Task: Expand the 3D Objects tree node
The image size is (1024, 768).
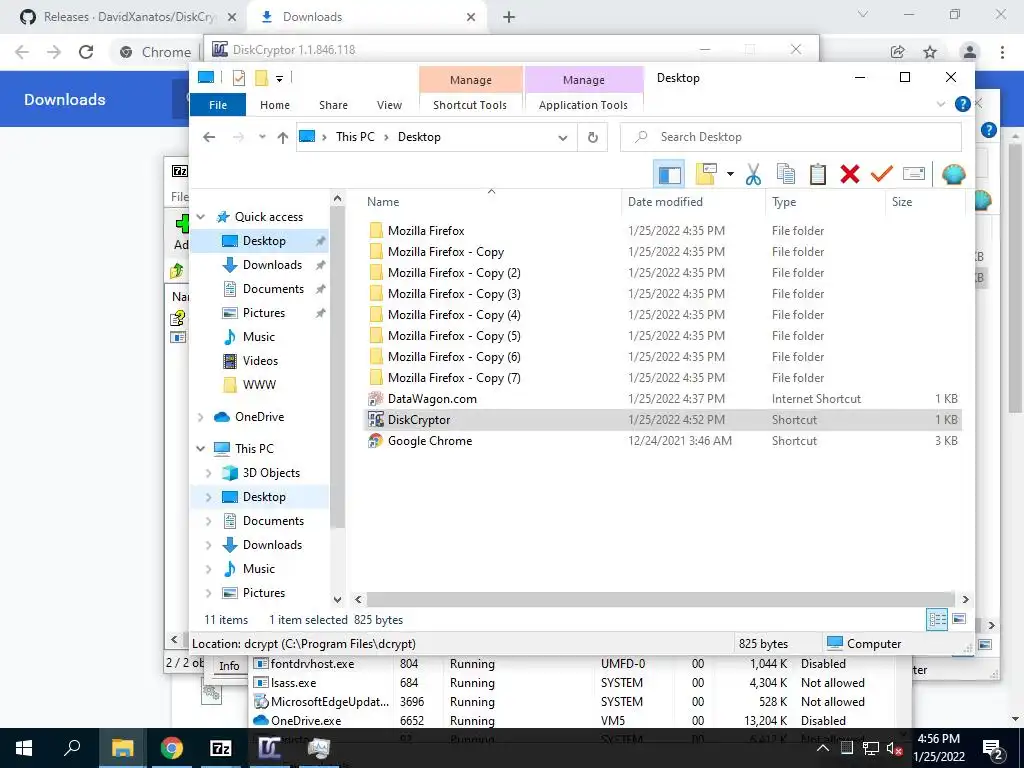Action: [209, 473]
